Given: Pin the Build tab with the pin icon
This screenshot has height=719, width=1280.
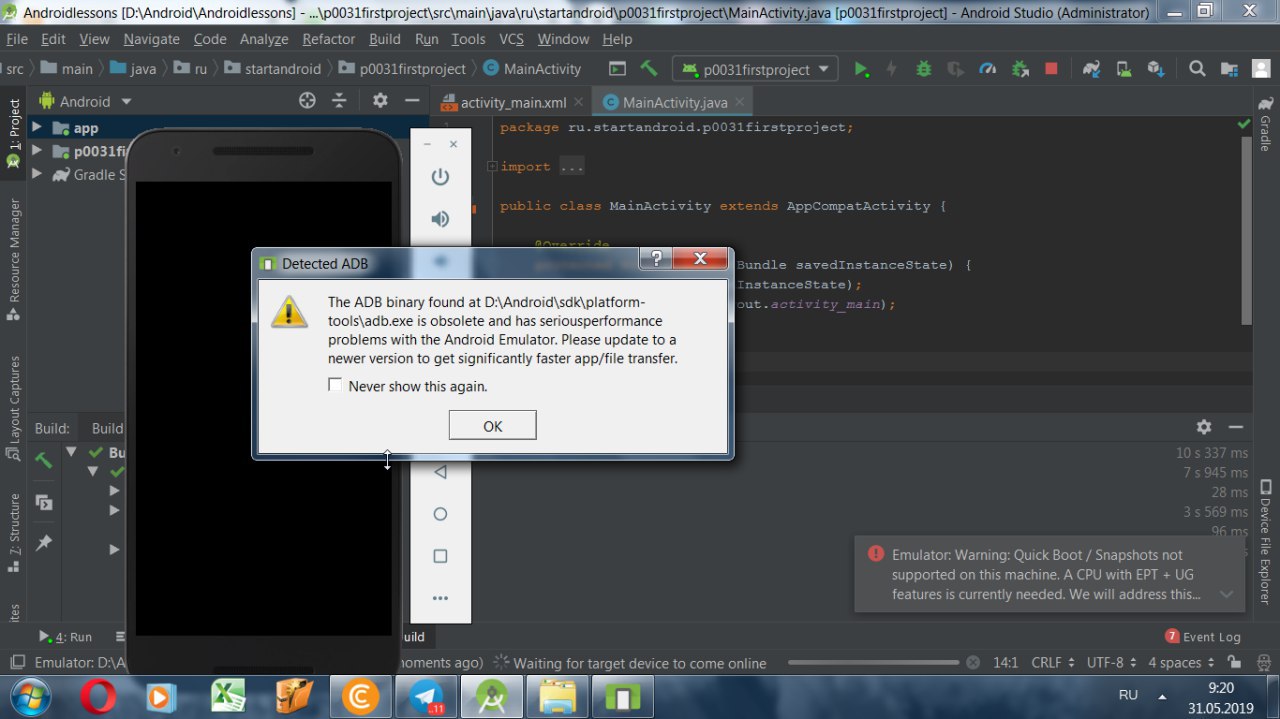Looking at the screenshot, I should point(44,542).
